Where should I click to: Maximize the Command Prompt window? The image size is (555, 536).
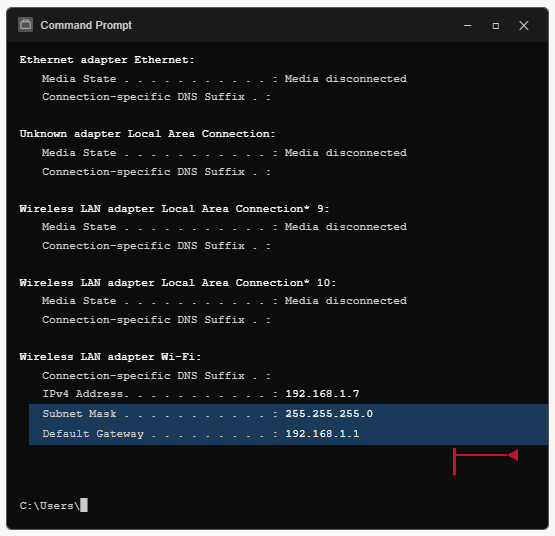coord(496,26)
